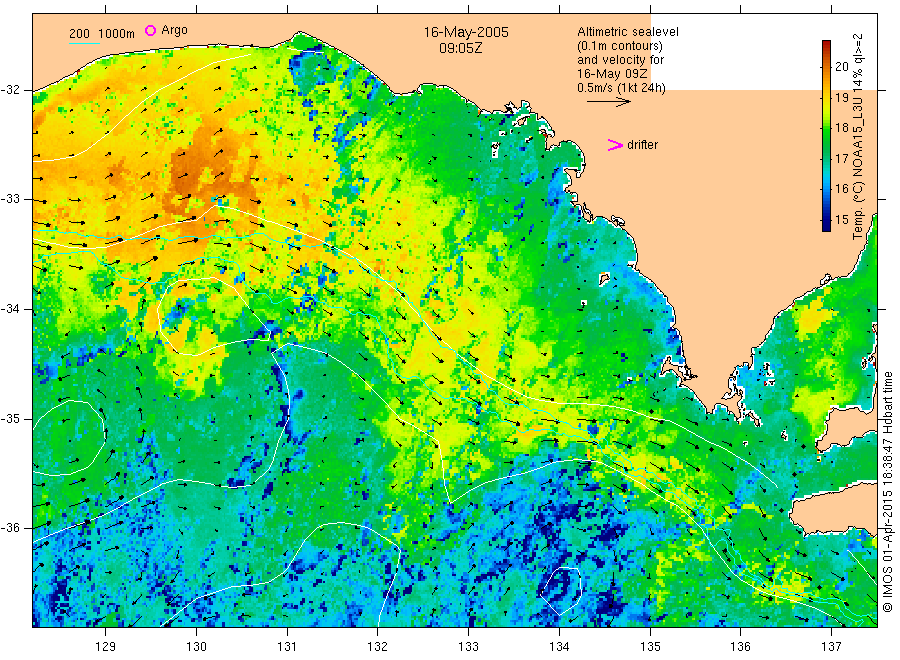Click the temperature color bar scale
This screenshot has height=660, width=900.
(x=826, y=136)
